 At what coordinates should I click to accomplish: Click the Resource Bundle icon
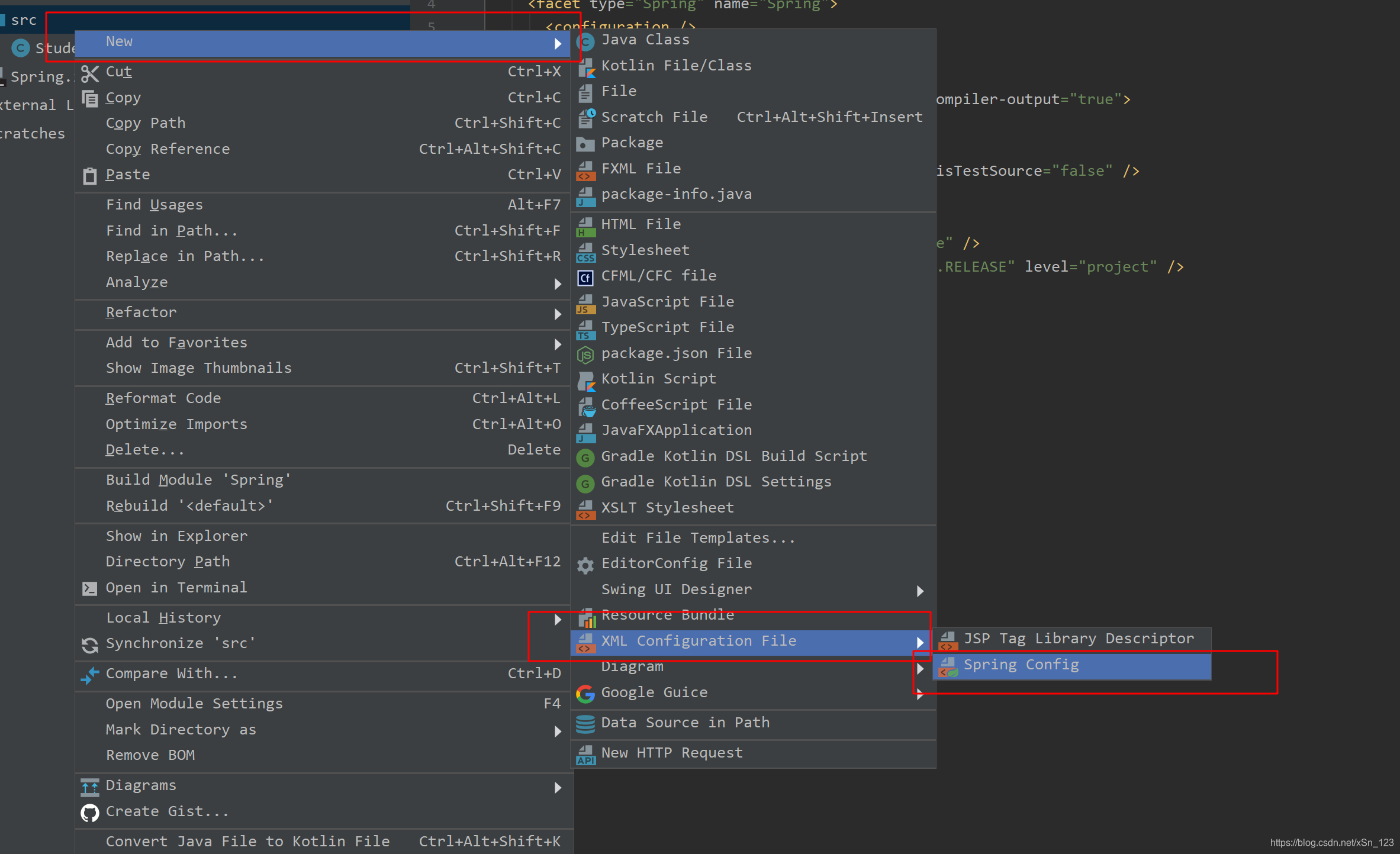586,617
